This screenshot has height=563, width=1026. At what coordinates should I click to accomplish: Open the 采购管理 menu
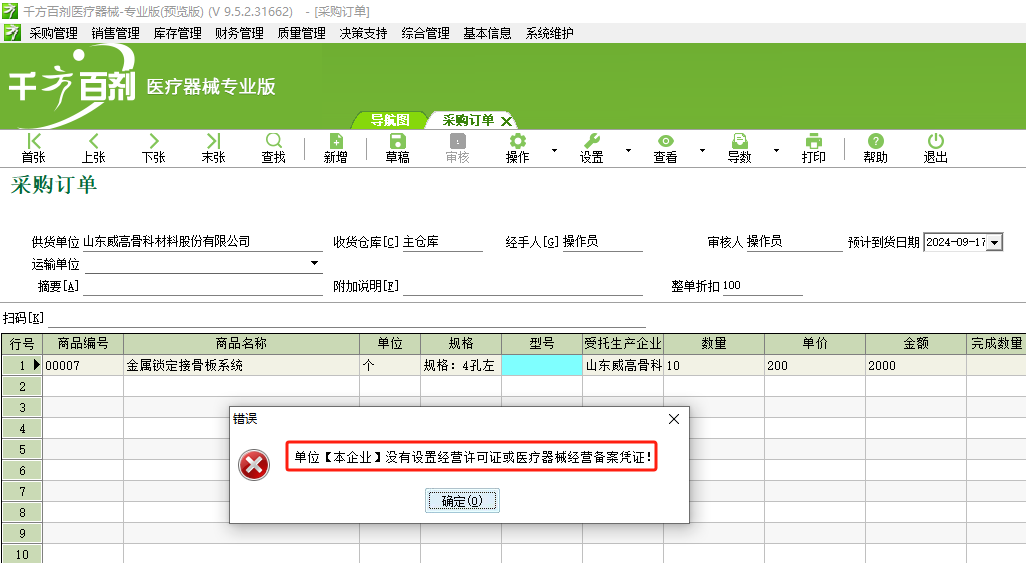click(x=53, y=33)
